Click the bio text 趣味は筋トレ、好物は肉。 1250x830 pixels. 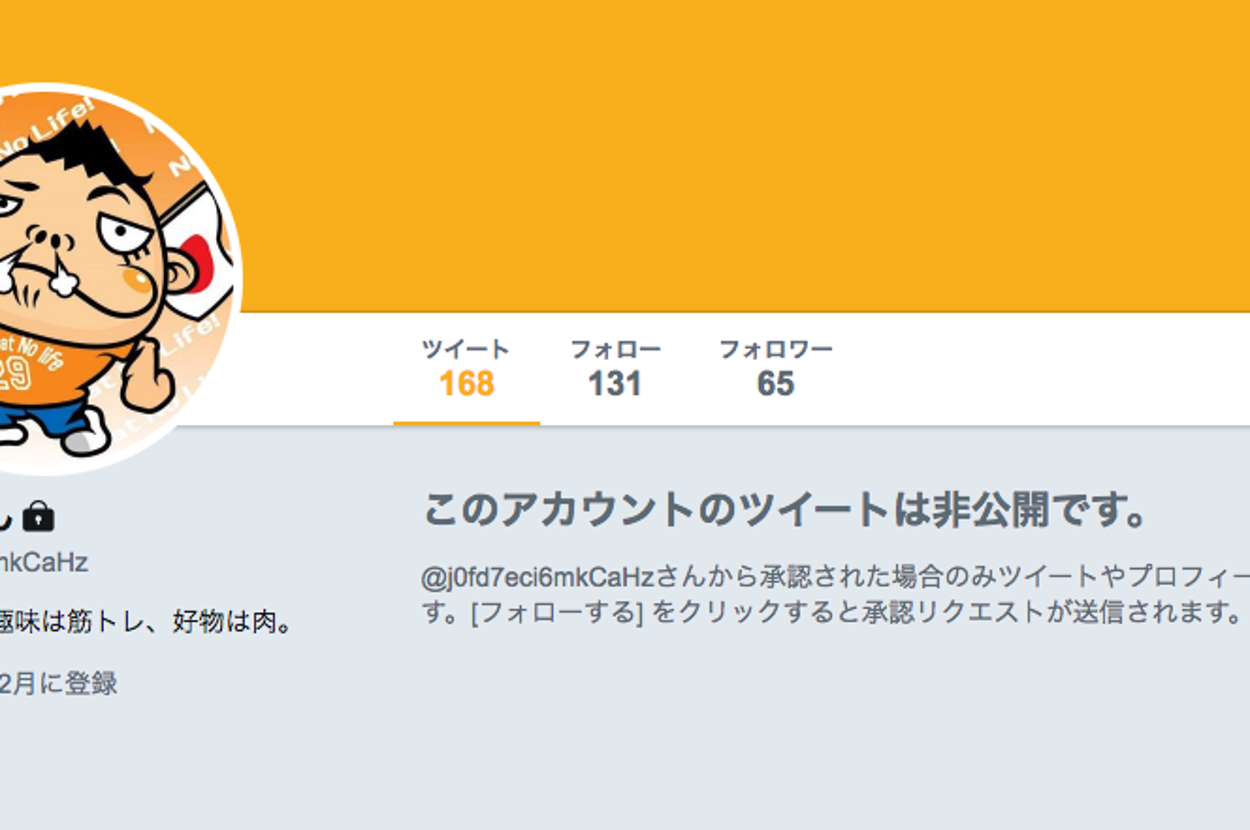pos(146,623)
